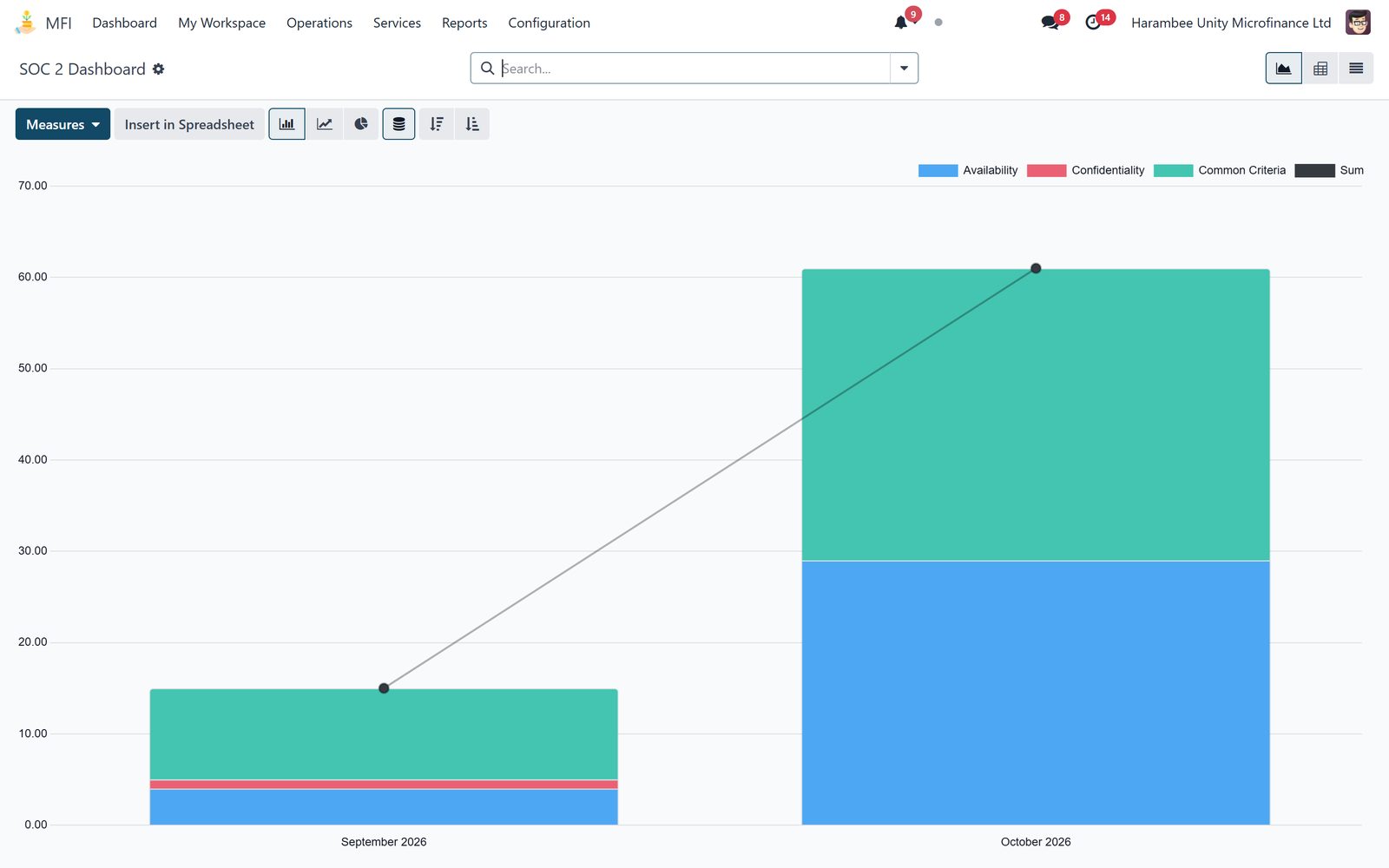Switch to list view
This screenshot has height=868, width=1389.
pos(1356,69)
